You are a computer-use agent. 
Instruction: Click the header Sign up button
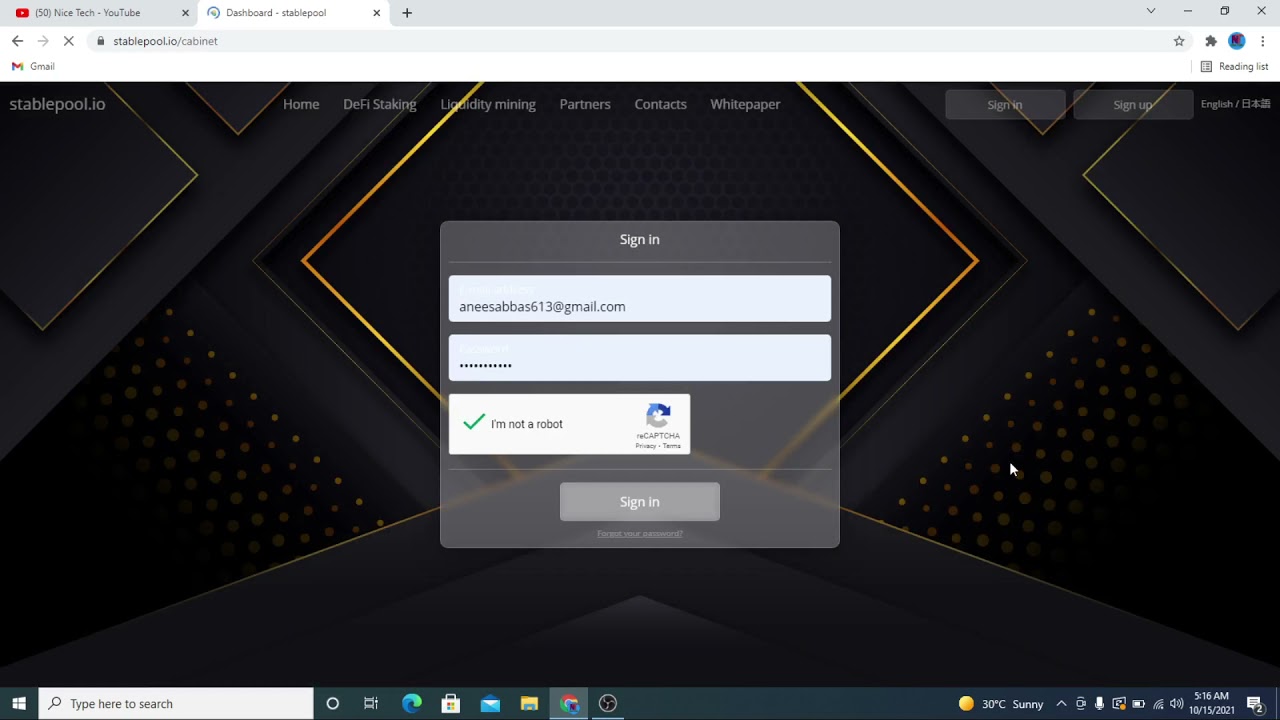[x=1133, y=105]
